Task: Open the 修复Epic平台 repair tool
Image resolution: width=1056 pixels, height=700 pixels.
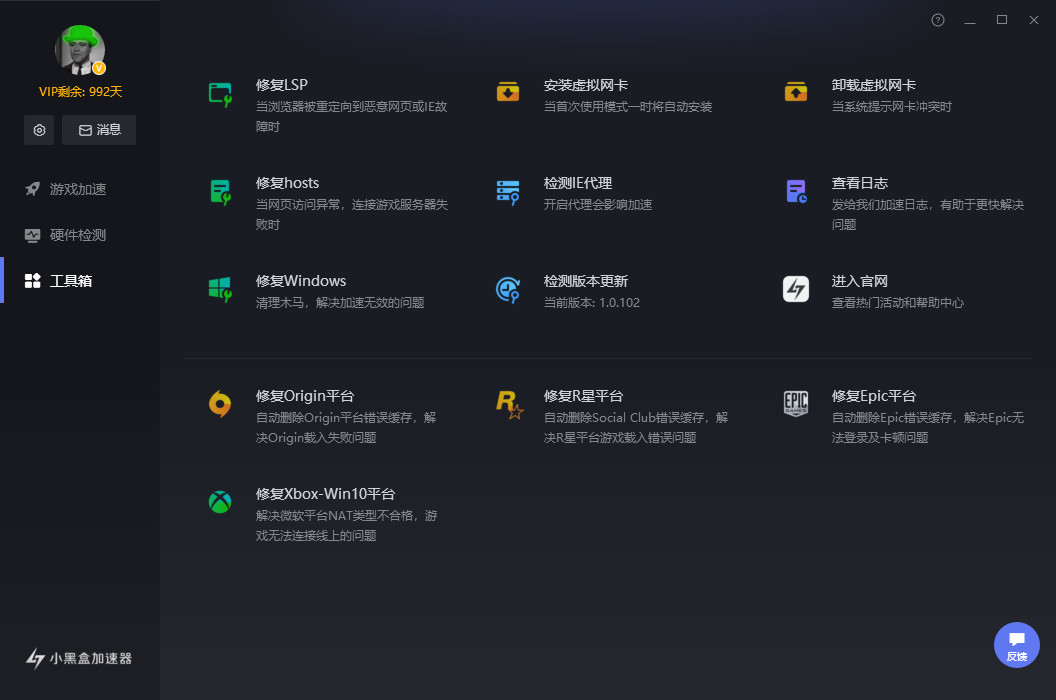Action: [x=873, y=395]
